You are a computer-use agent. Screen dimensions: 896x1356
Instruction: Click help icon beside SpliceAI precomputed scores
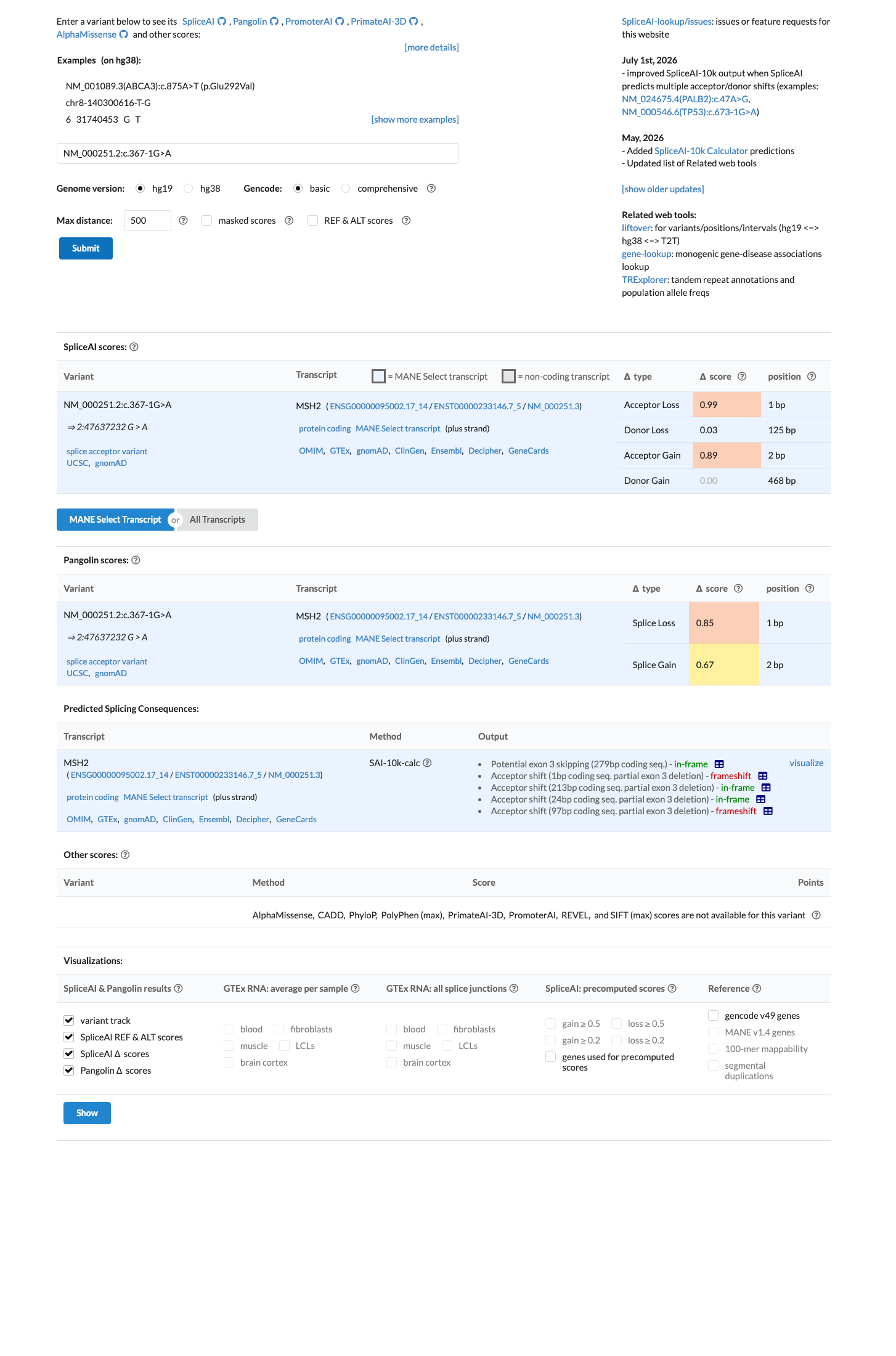pos(672,989)
